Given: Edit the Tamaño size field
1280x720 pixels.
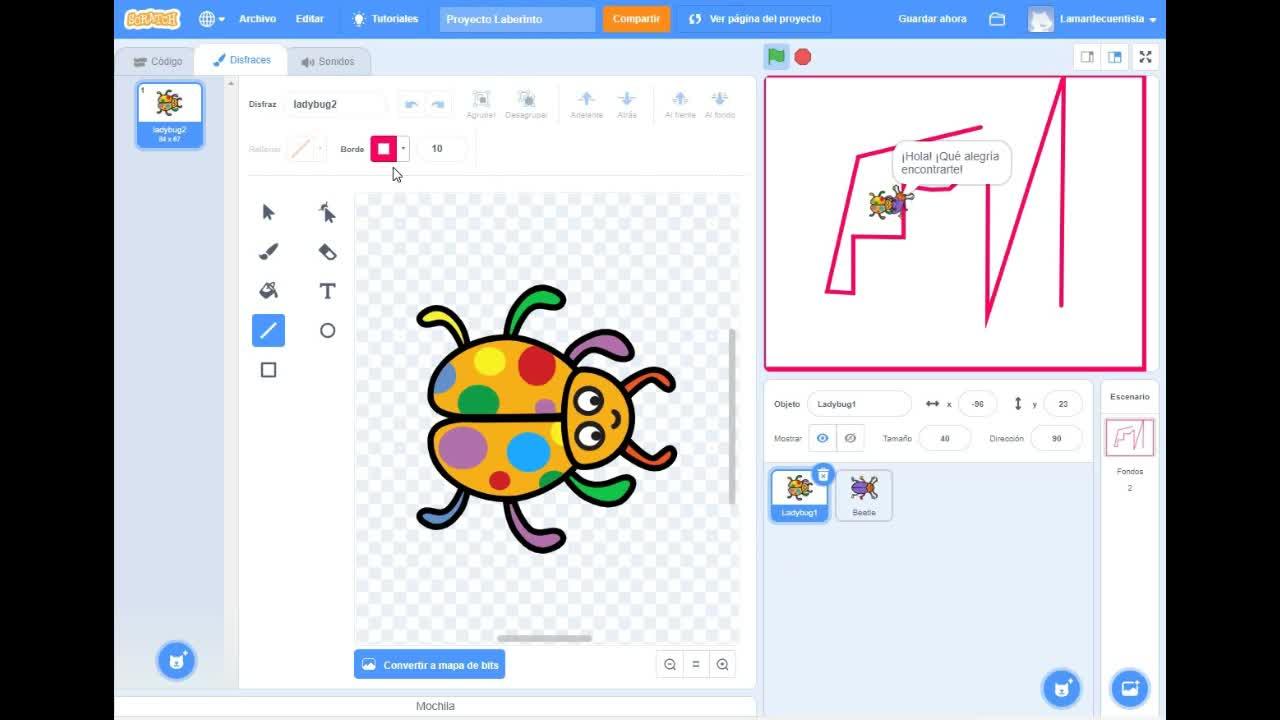Looking at the screenshot, I should pos(945,438).
